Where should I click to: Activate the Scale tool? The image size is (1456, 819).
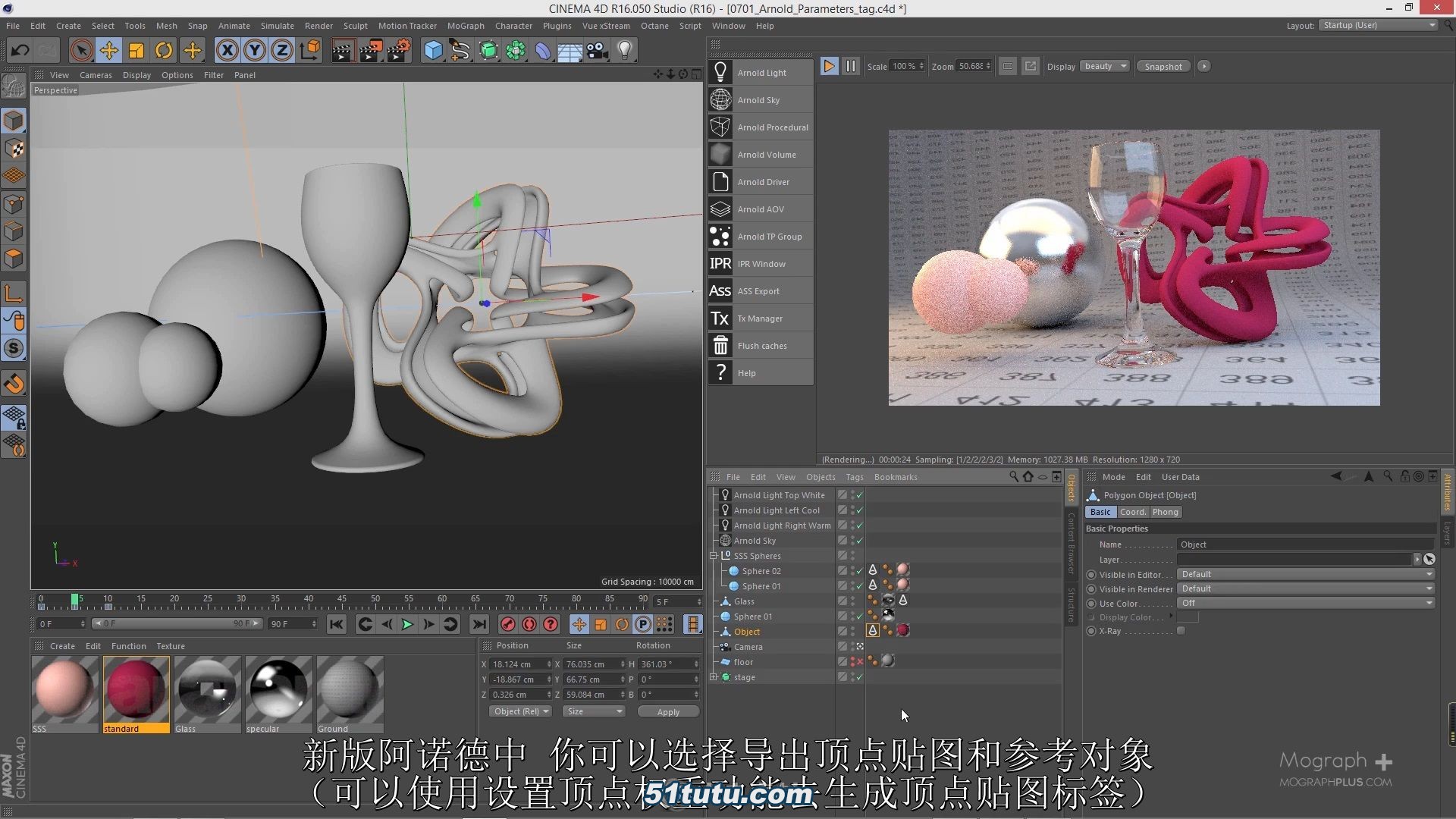coord(136,51)
